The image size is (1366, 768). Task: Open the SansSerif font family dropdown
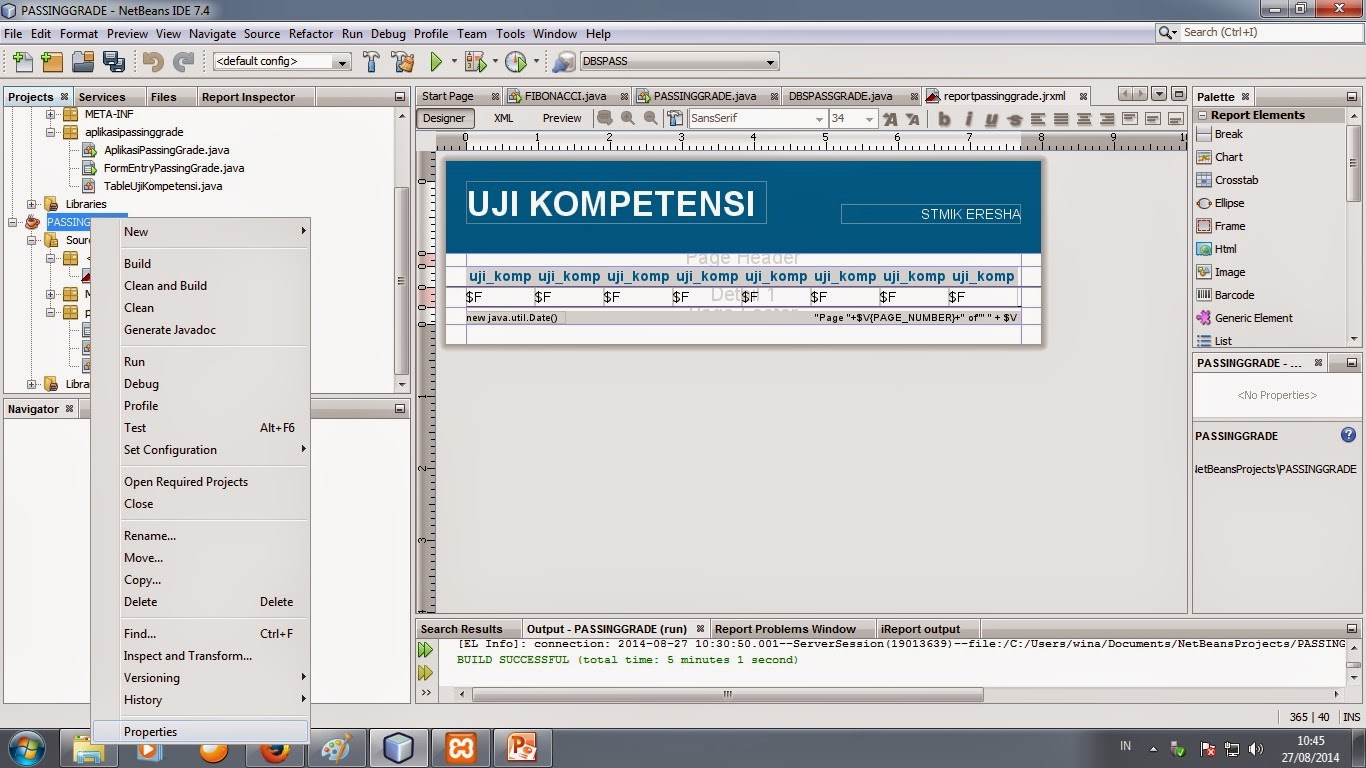[819, 119]
